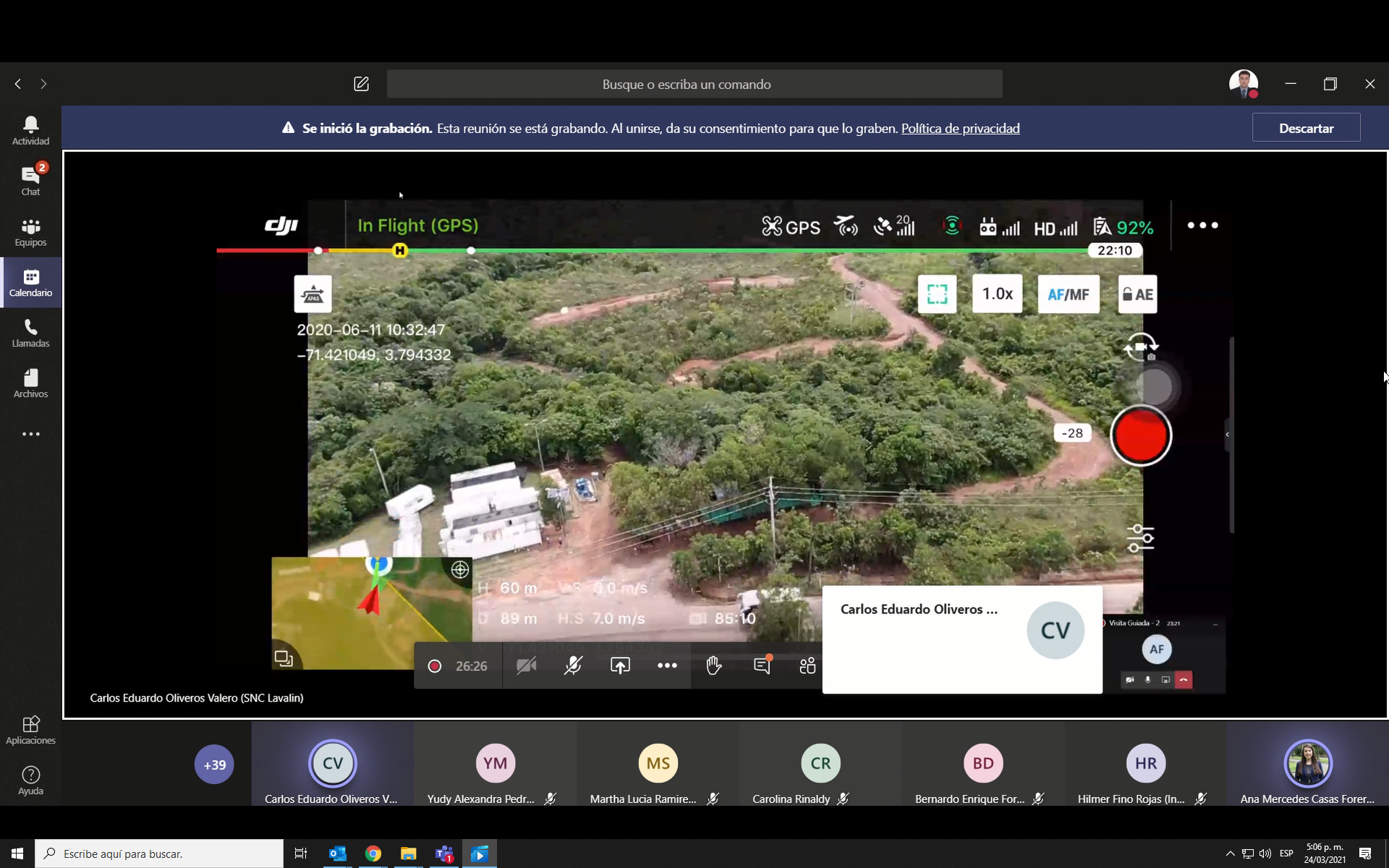Viewport: 1389px width, 868px height.
Task: Click Descartar to dismiss banner
Action: pyautogui.click(x=1306, y=128)
